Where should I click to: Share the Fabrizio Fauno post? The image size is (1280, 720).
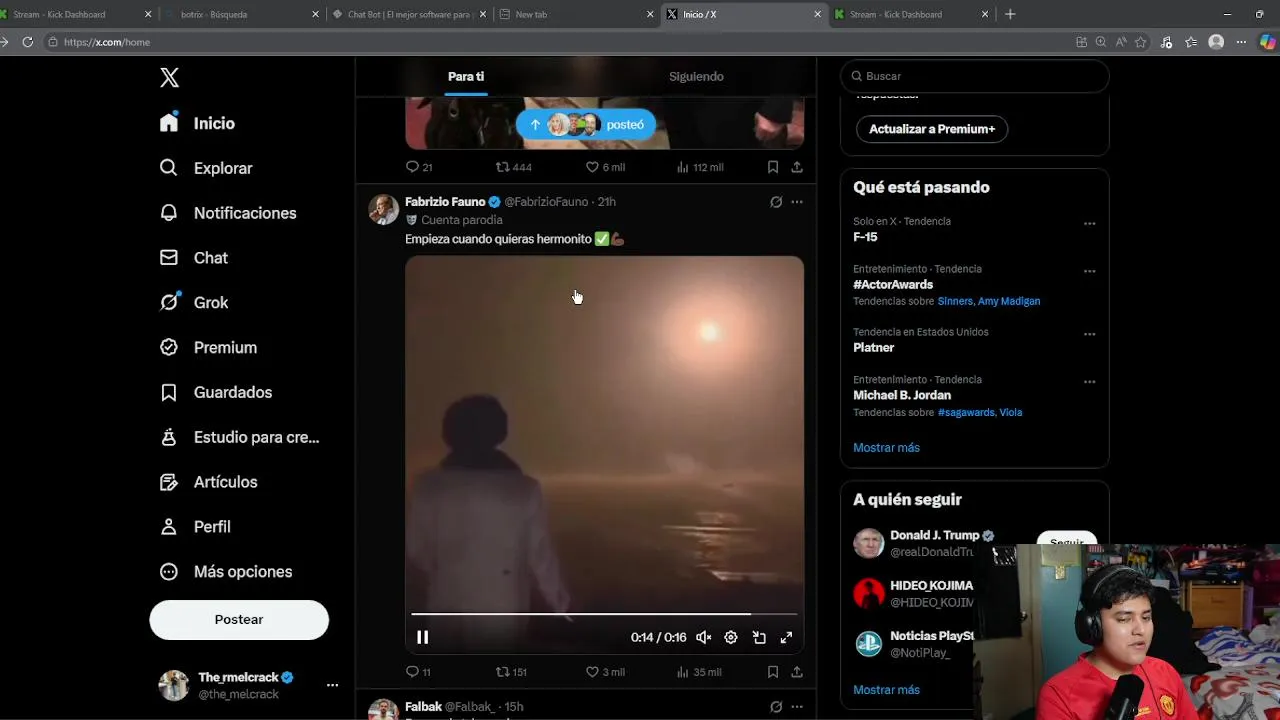(x=797, y=672)
